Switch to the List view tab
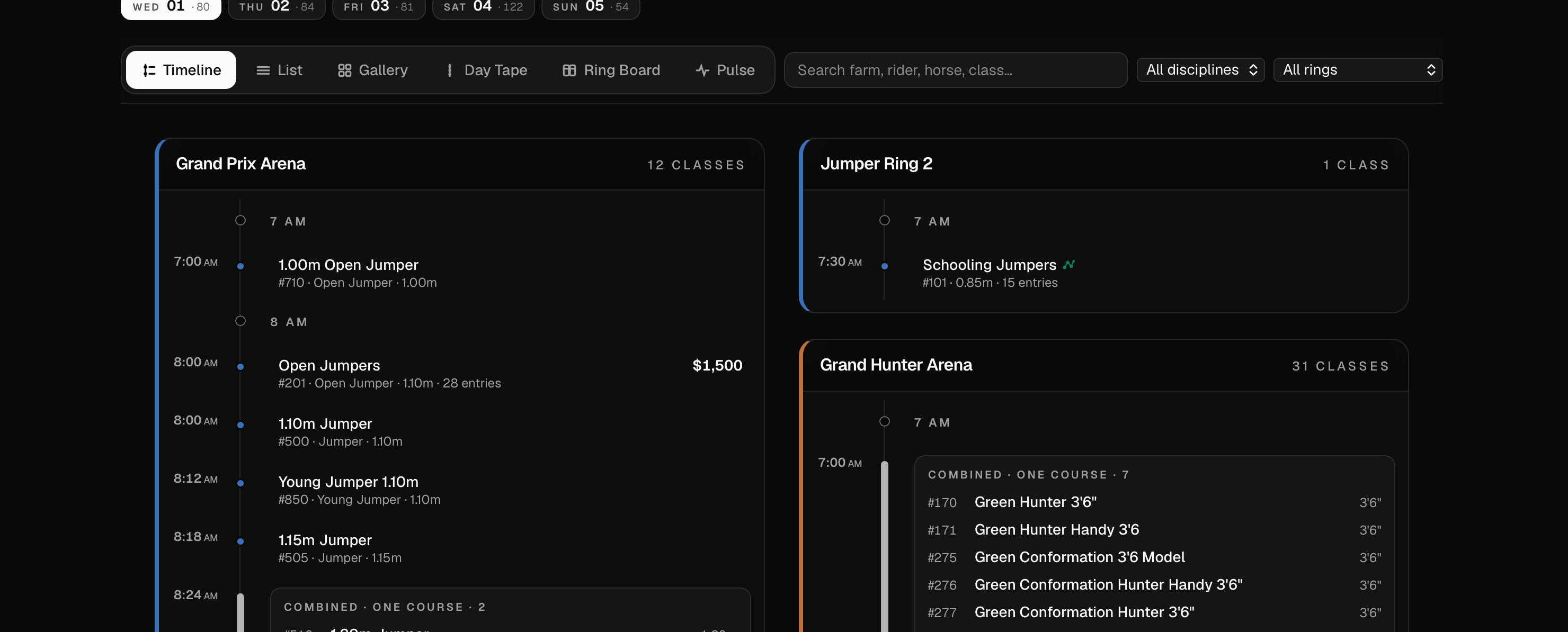The width and height of the screenshot is (1568, 632). click(279, 70)
